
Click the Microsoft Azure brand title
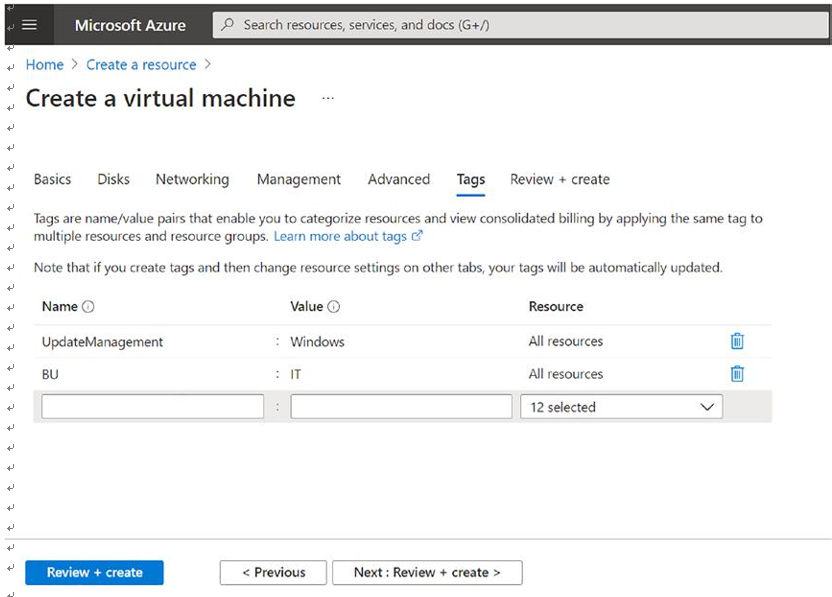pyautogui.click(x=130, y=25)
